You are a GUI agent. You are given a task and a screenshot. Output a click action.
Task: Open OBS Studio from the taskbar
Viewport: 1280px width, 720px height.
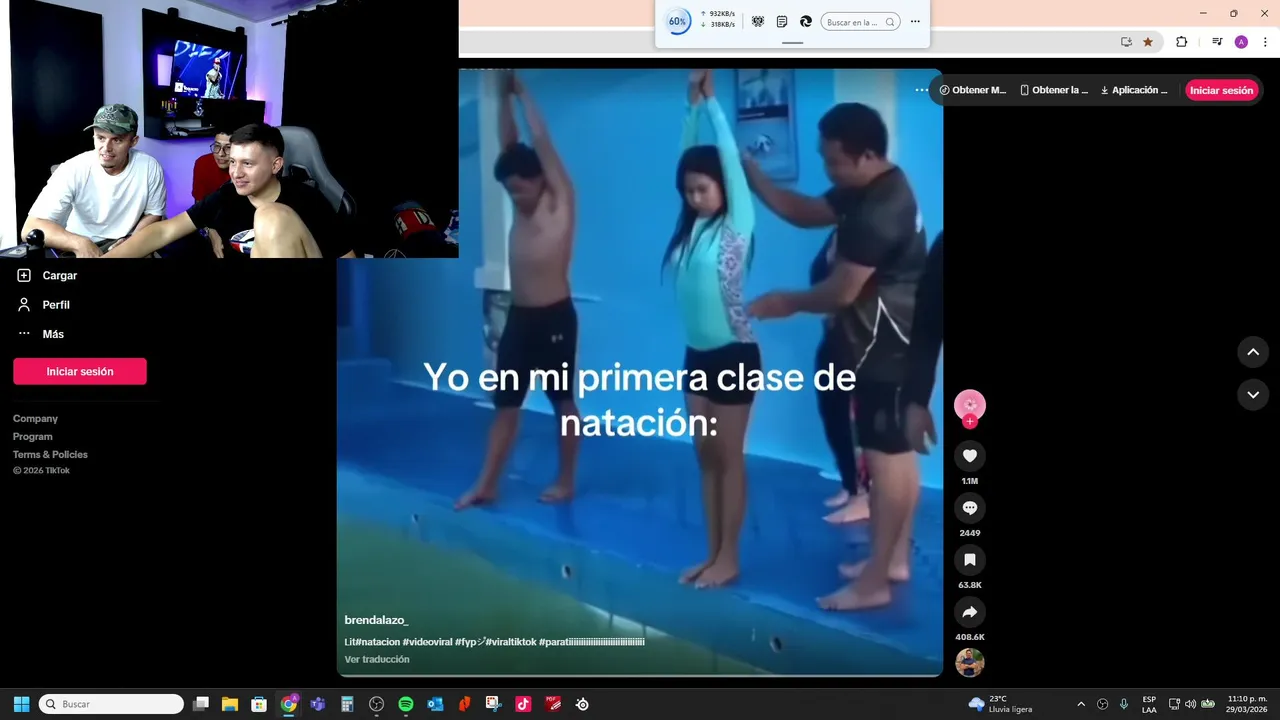377,704
